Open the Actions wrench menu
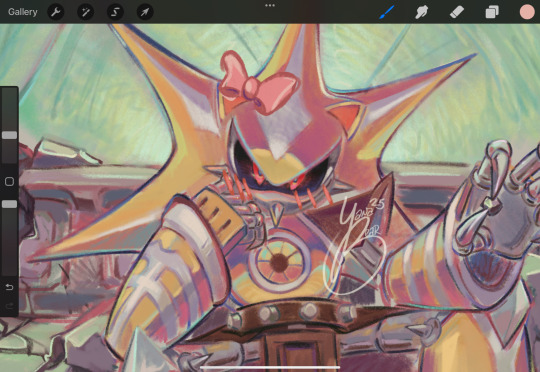The height and width of the screenshot is (372, 540). pyautogui.click(x=55, y=12)
